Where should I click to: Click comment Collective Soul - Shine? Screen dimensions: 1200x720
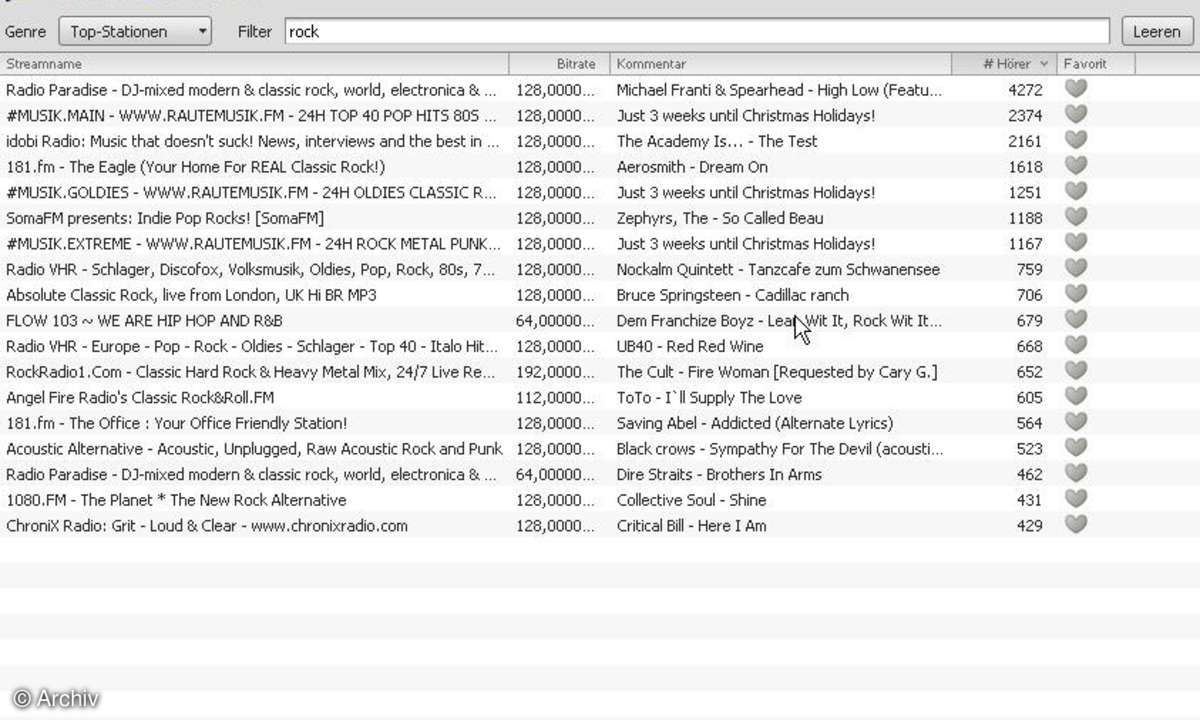point(691,500)
